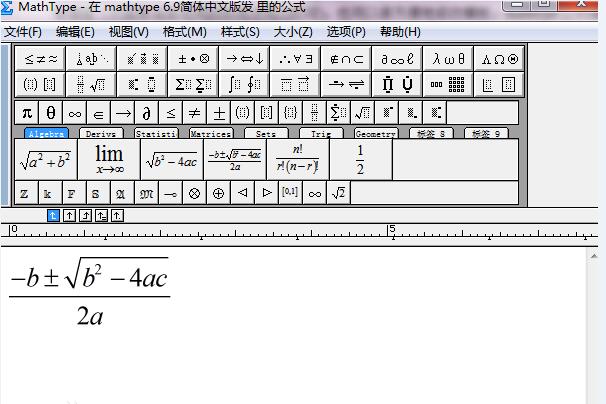Open the fence templates palette

(x=41, y=84)
